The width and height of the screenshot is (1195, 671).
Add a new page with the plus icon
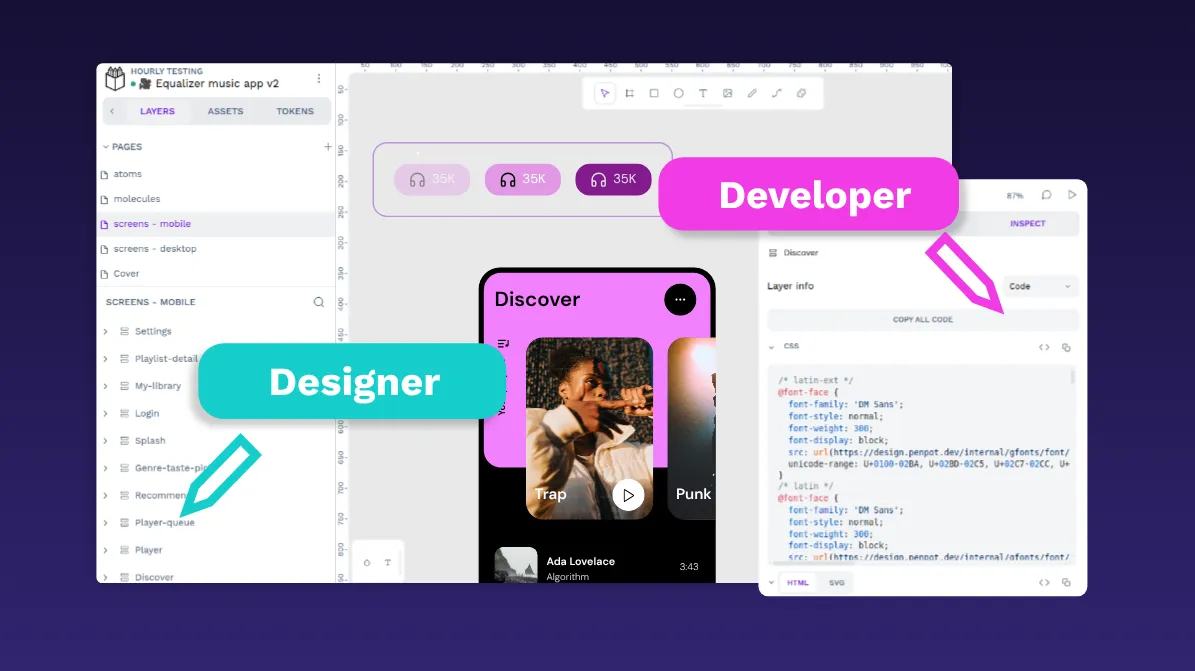327,145
